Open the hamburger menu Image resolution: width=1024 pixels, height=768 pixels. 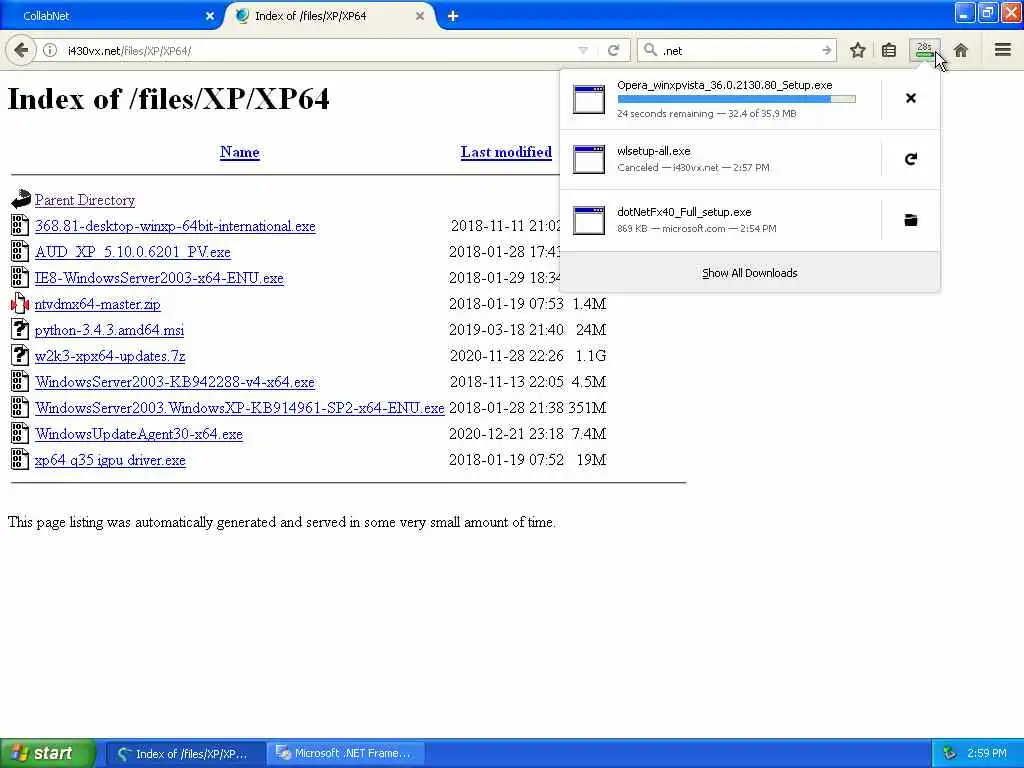click(x=1003, y=50)
